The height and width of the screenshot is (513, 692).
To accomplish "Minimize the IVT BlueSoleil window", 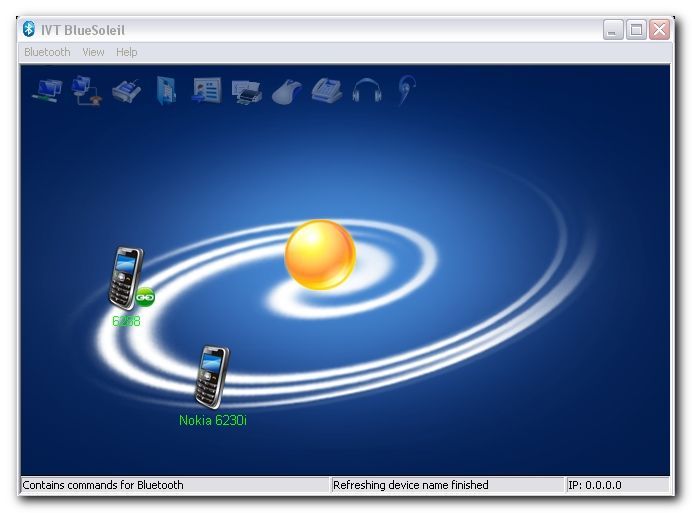I will 613,30.
